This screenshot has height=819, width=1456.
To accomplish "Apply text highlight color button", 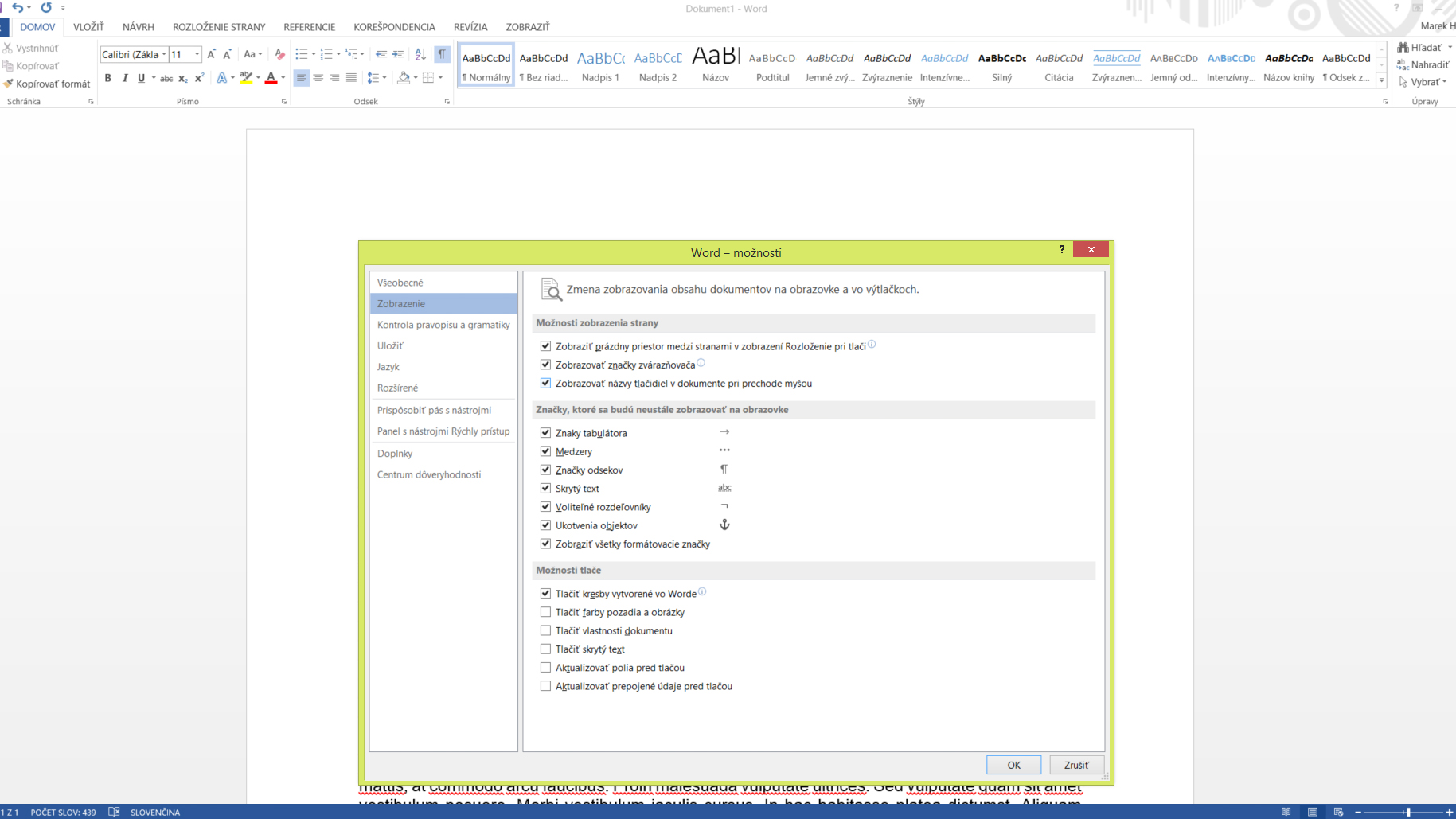I will tap(246, 78).
